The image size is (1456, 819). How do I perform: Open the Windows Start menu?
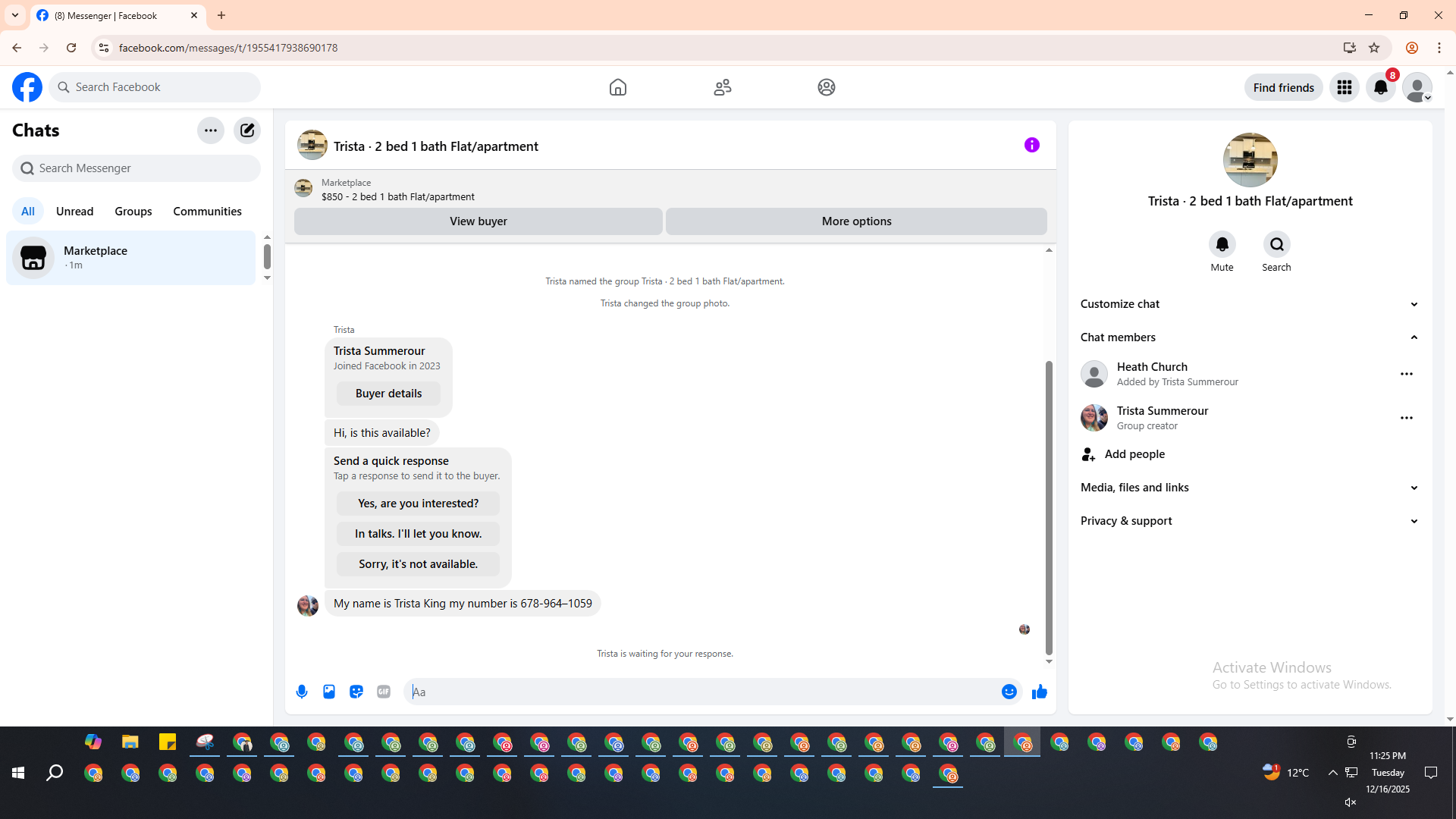click(x=18, y=773)
